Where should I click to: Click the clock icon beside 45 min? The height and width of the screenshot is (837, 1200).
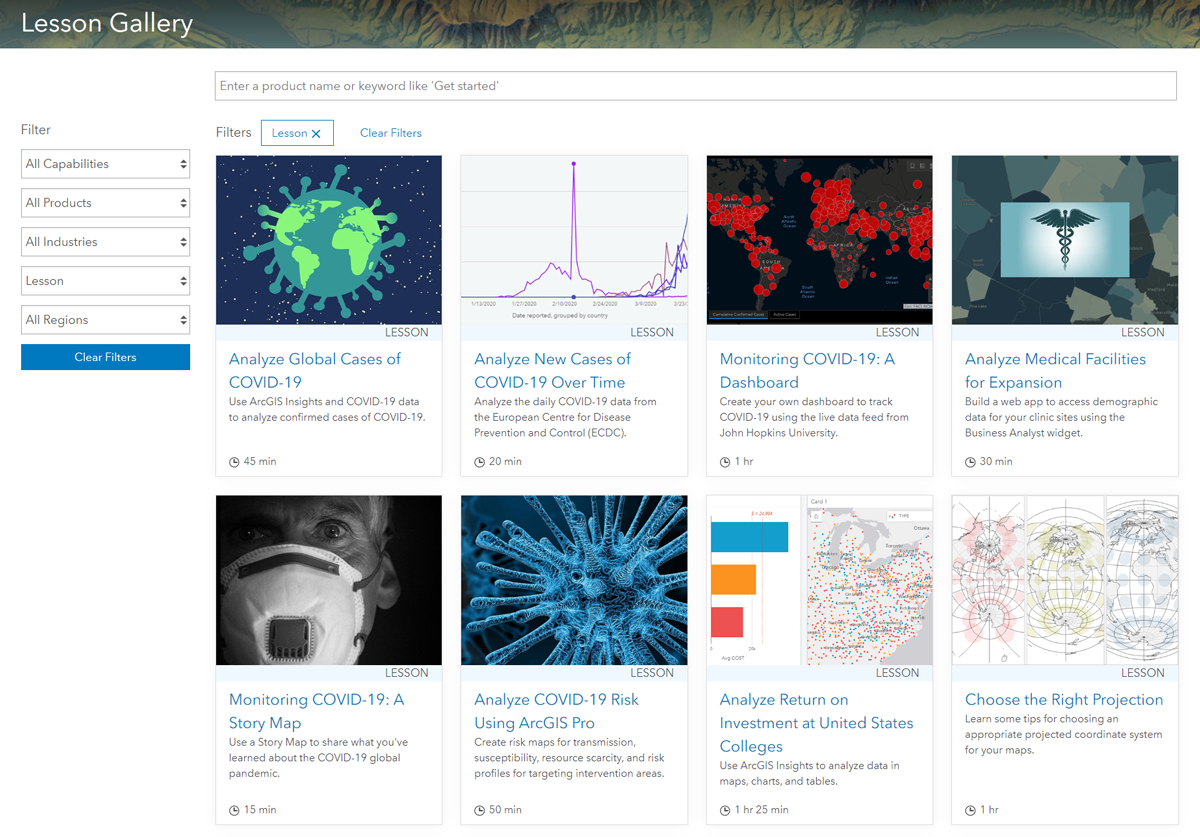tap(235, 462)
